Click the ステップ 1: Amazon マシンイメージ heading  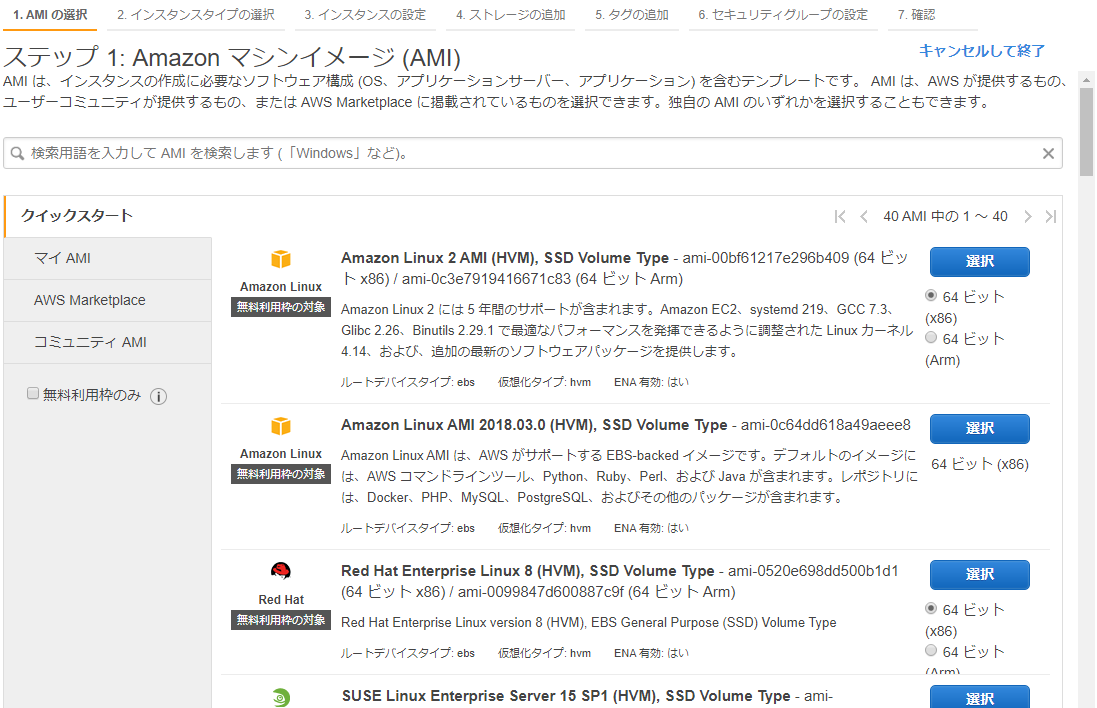pos(232,57)
